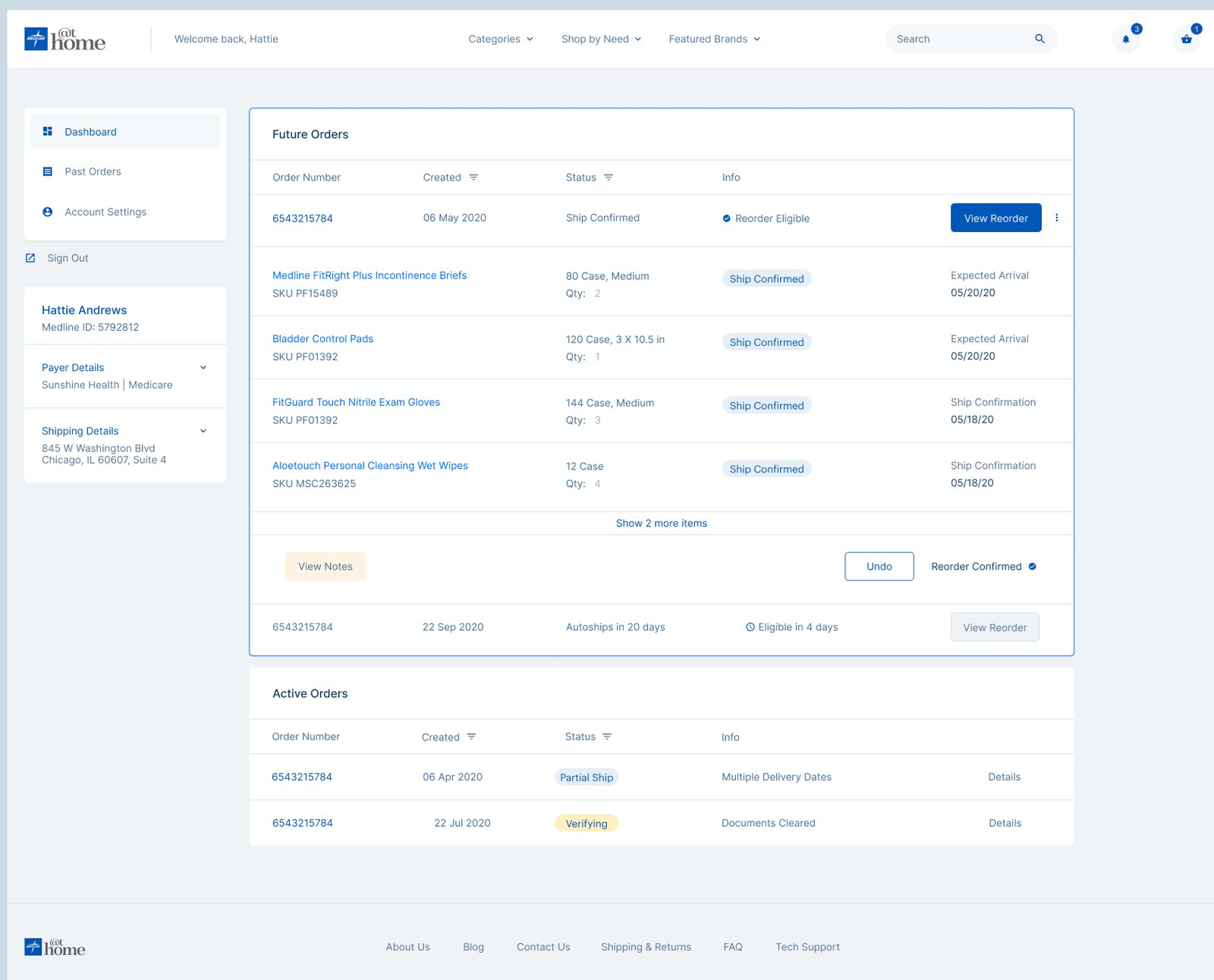
Task: Click the Shipping & Returns footer link
Action: pyautogui.click(x=646, y=947)
